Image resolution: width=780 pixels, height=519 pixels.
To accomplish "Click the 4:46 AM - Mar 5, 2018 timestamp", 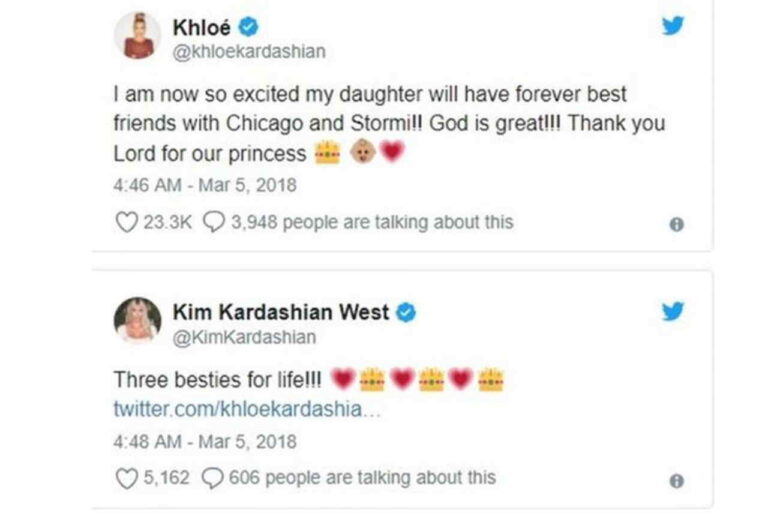I will pyautogui.click(x=204, y=185).
